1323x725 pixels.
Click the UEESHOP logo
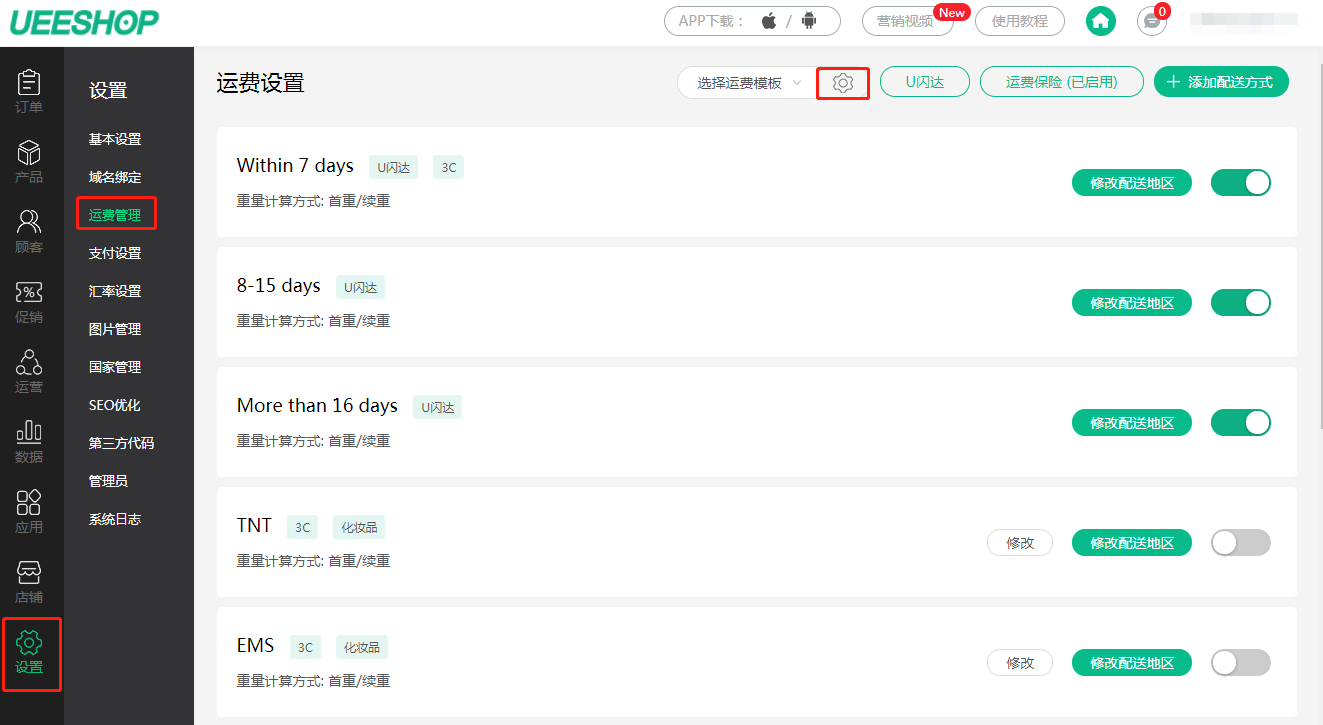coord(85,21)
